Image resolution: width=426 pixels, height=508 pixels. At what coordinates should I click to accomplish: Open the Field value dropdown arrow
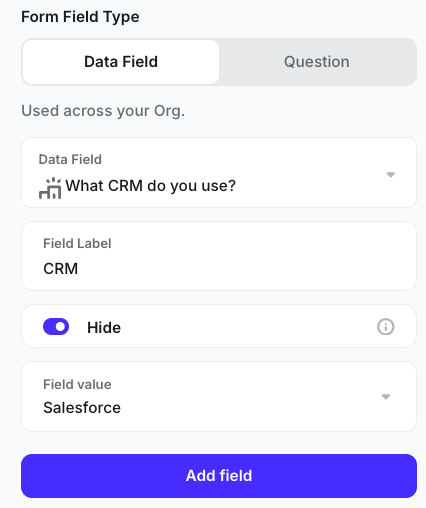[386, 397]
